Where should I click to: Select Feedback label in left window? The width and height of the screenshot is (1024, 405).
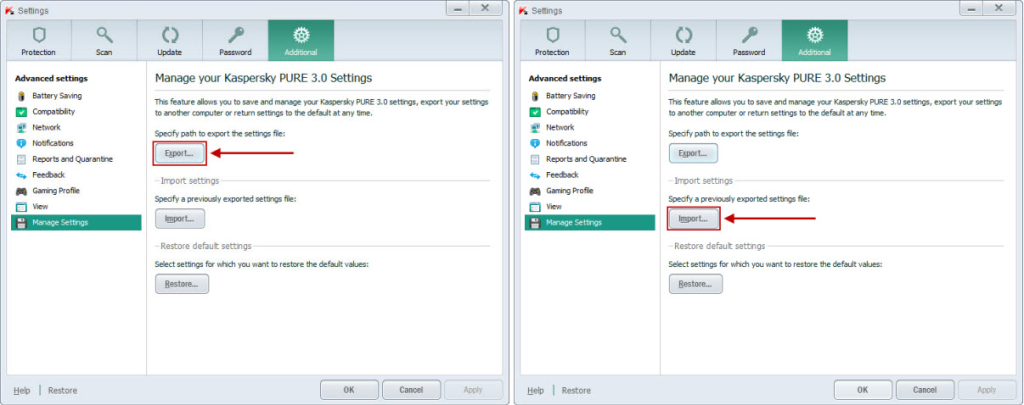(49, 175)
